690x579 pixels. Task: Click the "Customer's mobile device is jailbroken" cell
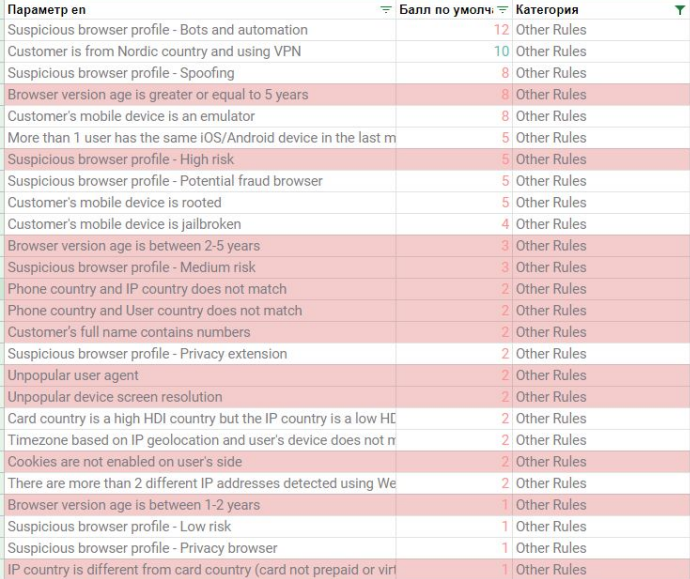[x=124, y=224]
